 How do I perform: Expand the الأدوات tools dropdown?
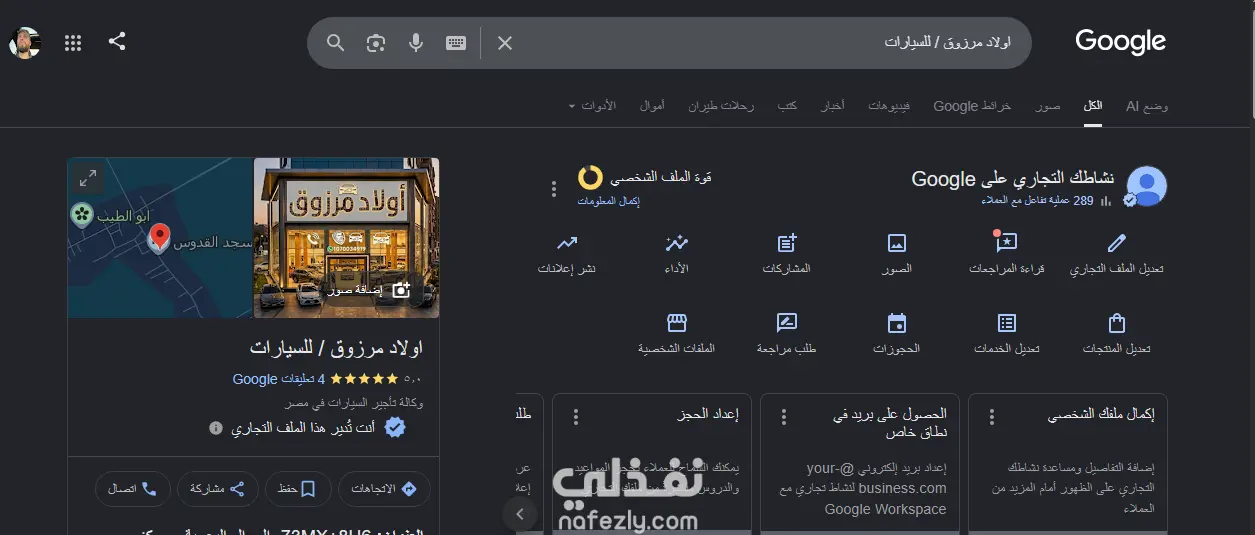point(593,105)
